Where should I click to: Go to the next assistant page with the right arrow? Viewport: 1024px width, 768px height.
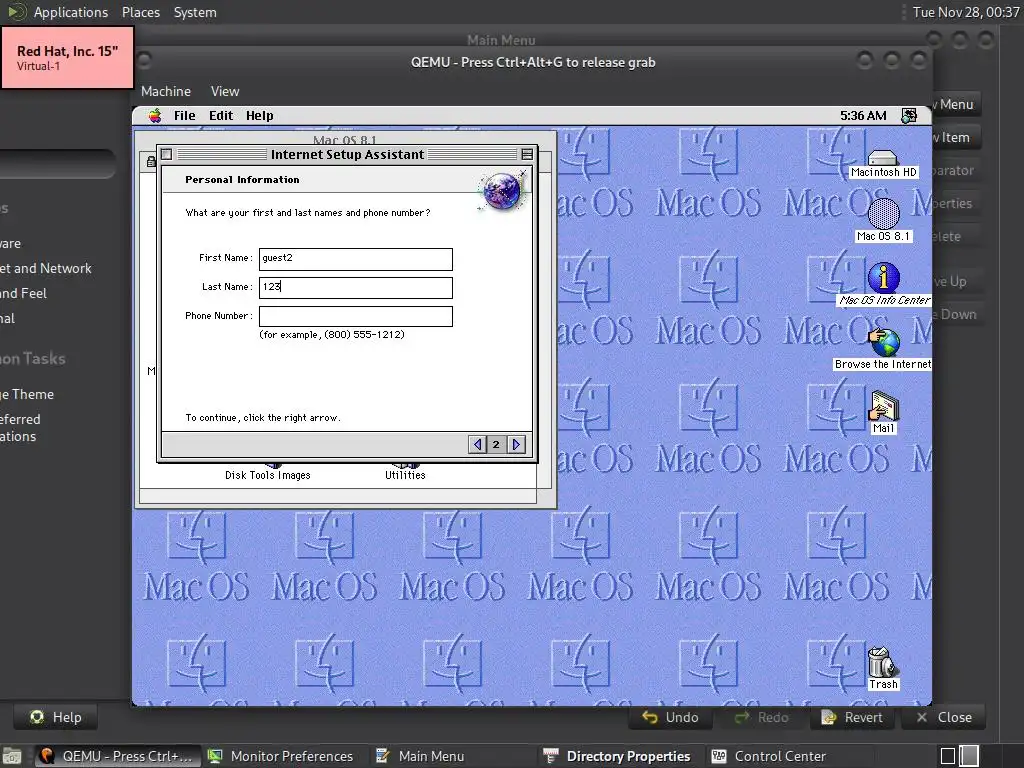pyautogui.click(x=516, y=445)
